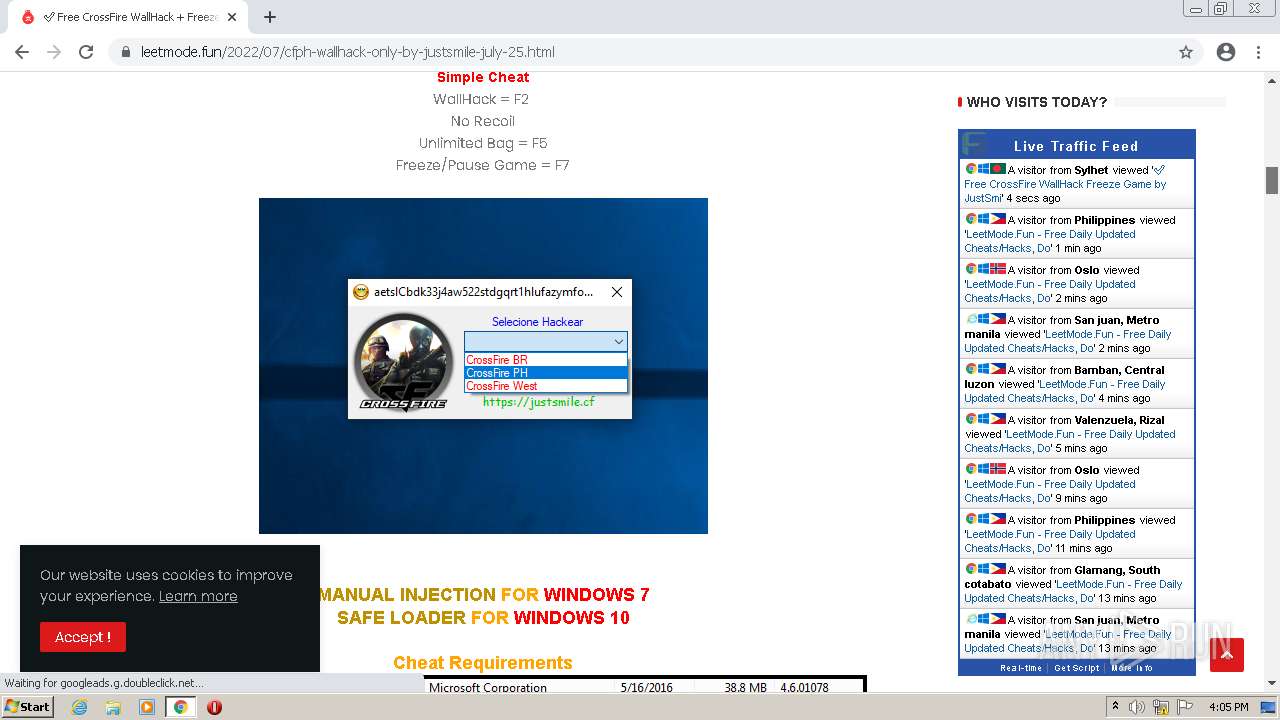Launch Internet Explorer from taskbar

[x=80, y=707]
